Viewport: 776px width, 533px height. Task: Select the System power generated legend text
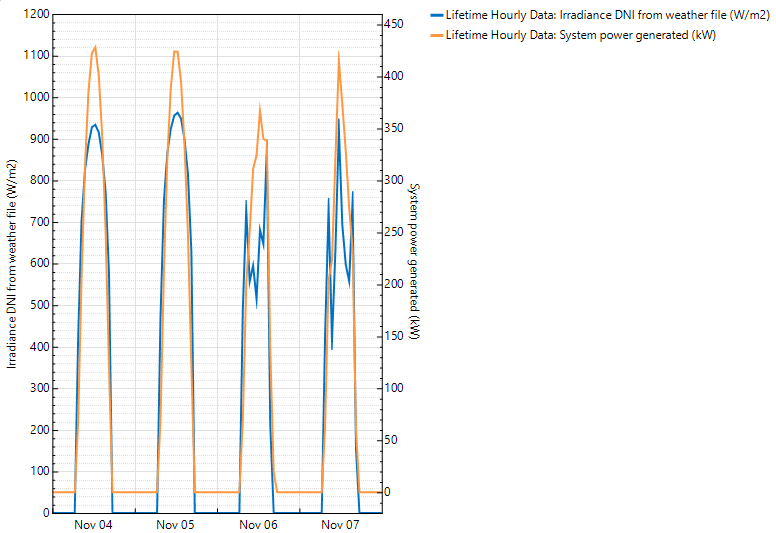tap(580, 35)
